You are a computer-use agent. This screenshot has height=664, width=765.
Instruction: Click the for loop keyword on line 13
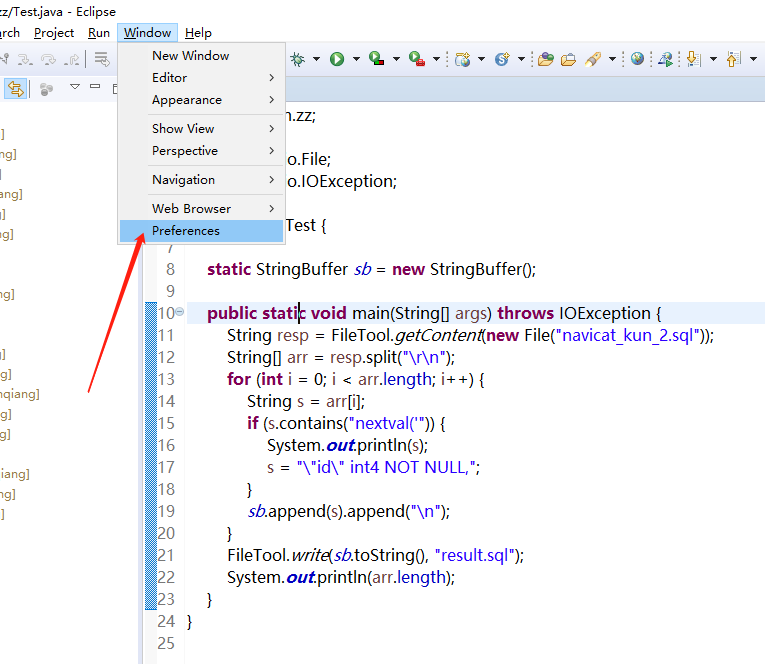pyautogui.click(x=239, y=380)
